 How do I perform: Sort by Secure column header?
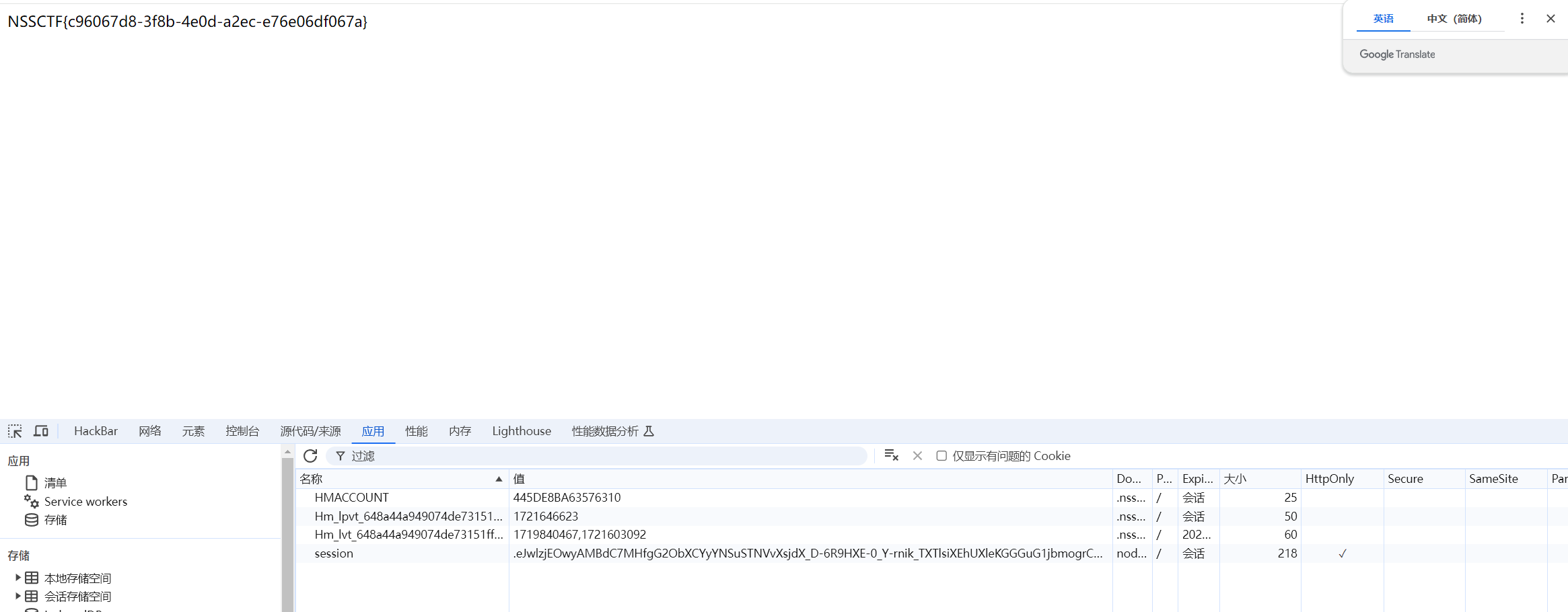(x=1424, y=479)
